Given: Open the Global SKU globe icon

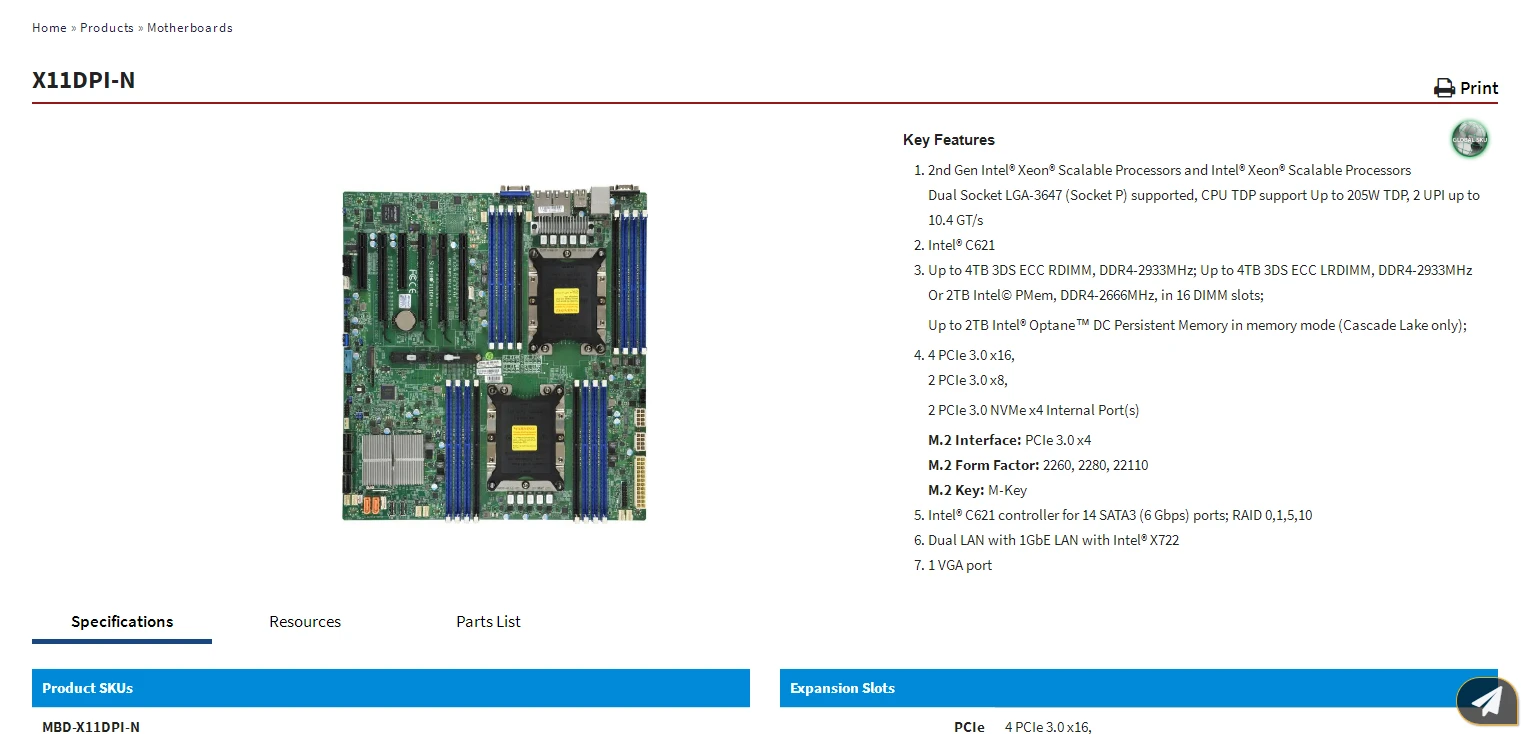Looking at the screenshot, I should (x=1468, y=139).
